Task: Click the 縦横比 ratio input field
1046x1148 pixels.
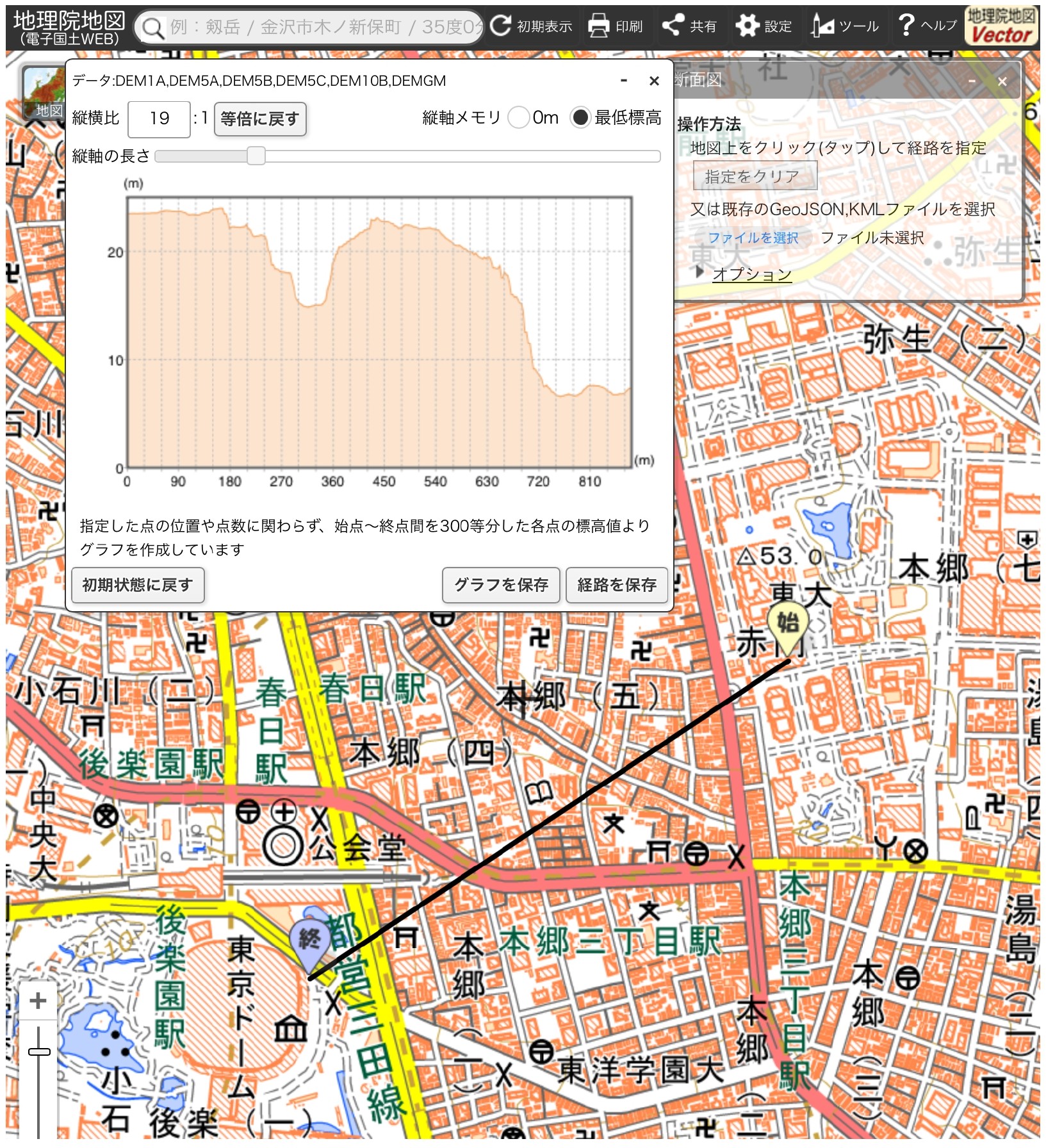Action: click(159, 119)
